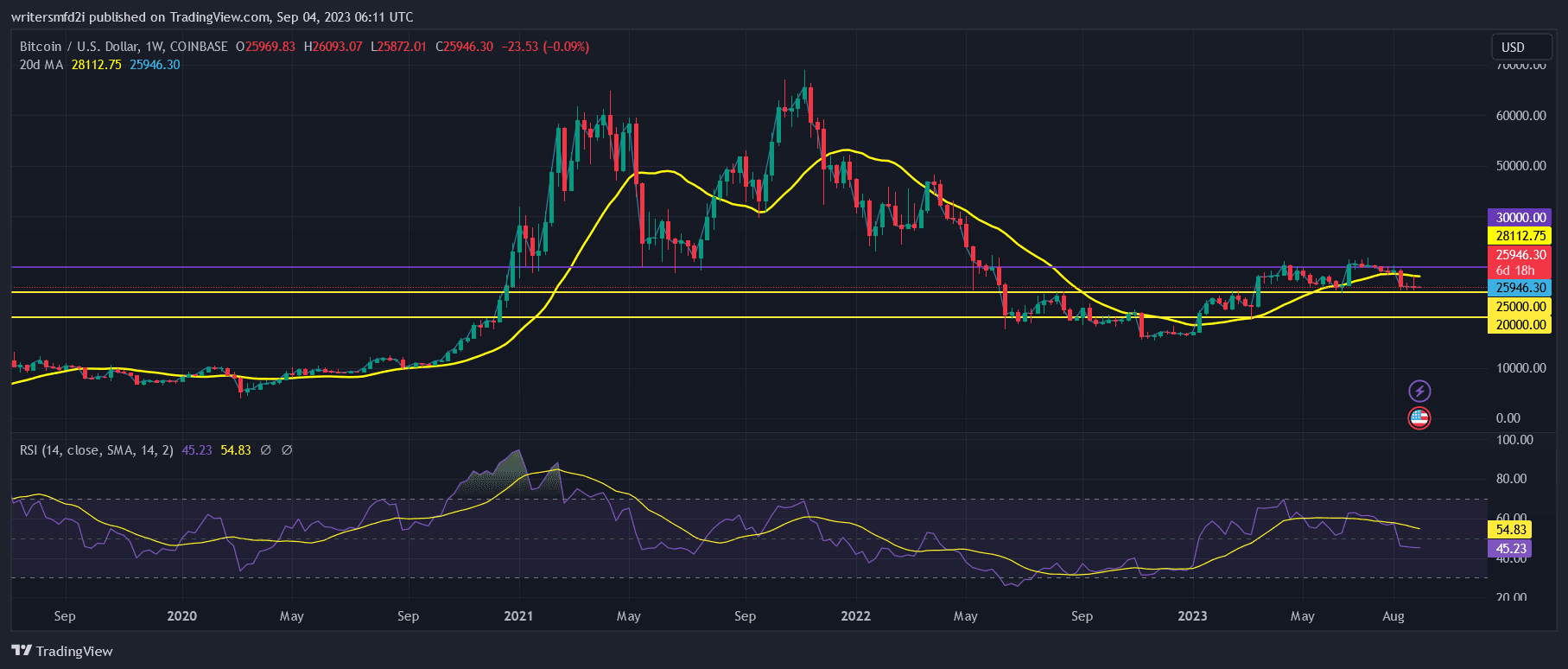Screen dimensions: 1568x669
Task: Open the USD currency selector
Action: tap(1513, 47)
